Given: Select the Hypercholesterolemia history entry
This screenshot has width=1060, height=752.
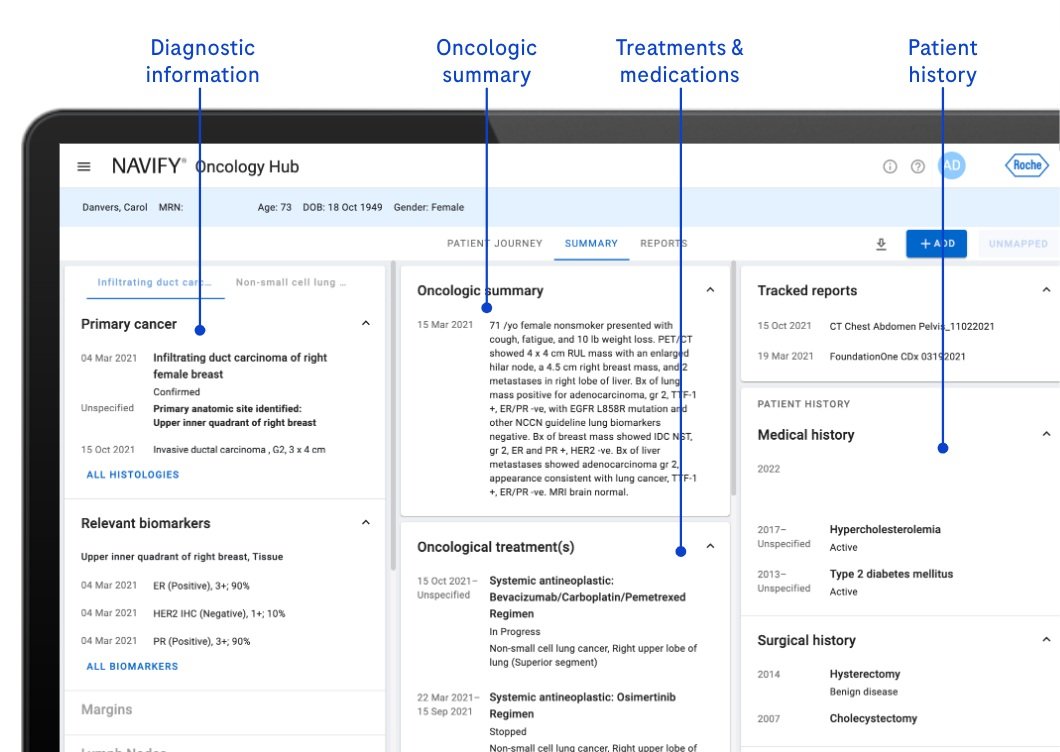Looking at the screenshot, I should point(885,530).
